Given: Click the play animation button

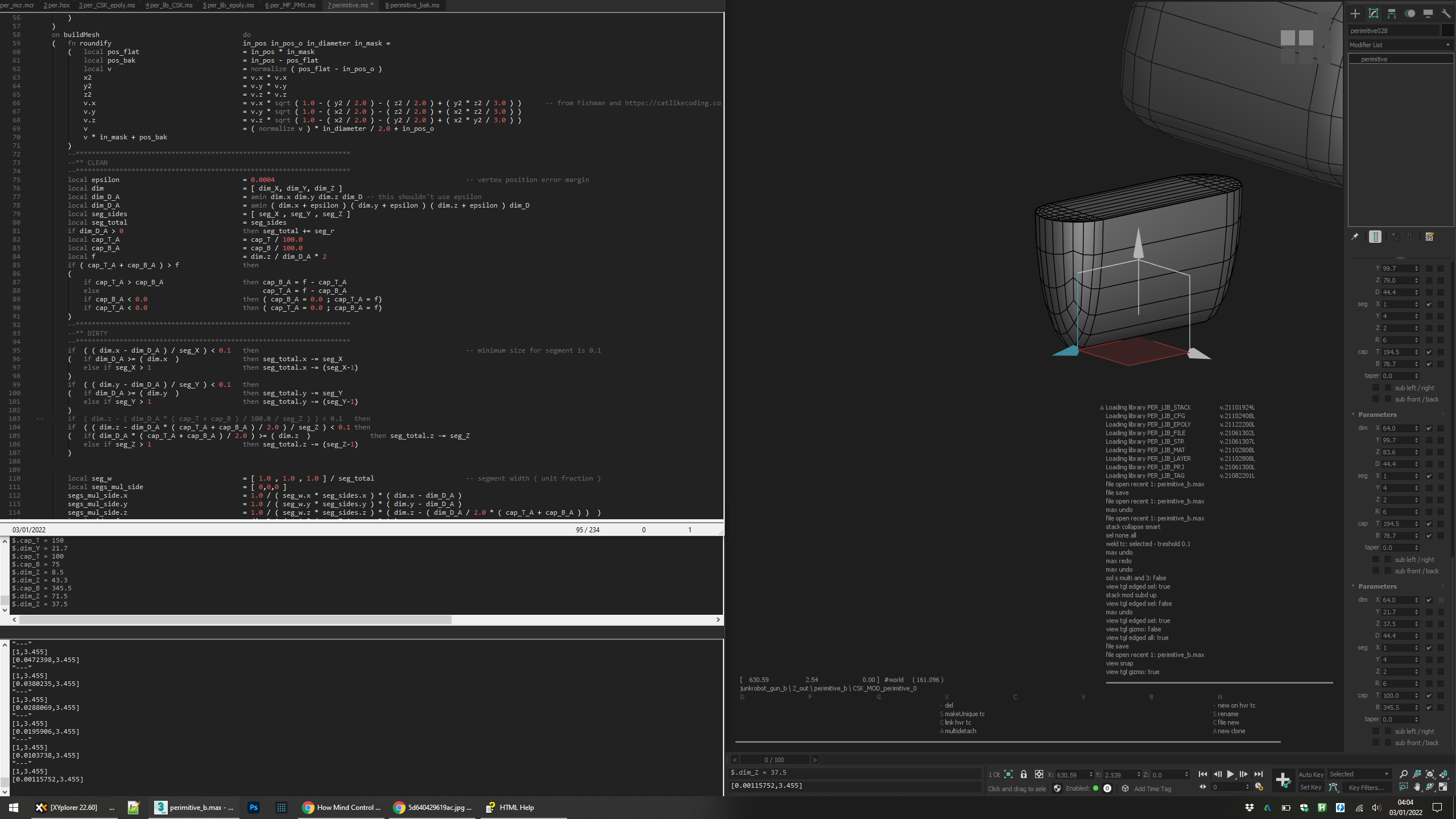Looking at the screenshot, I should tap(1230, 774).
